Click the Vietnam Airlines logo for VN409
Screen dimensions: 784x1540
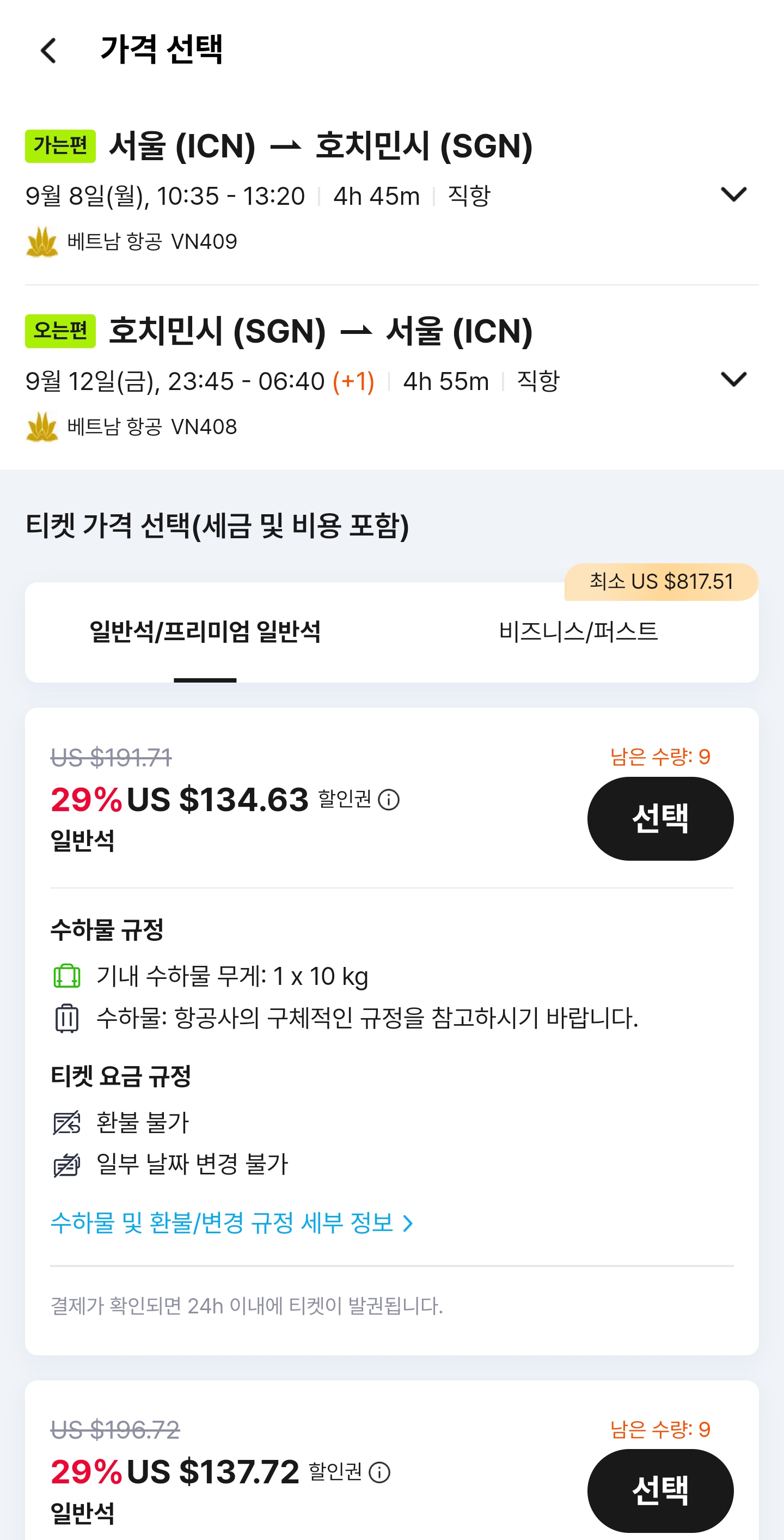(x=42, y=242)
